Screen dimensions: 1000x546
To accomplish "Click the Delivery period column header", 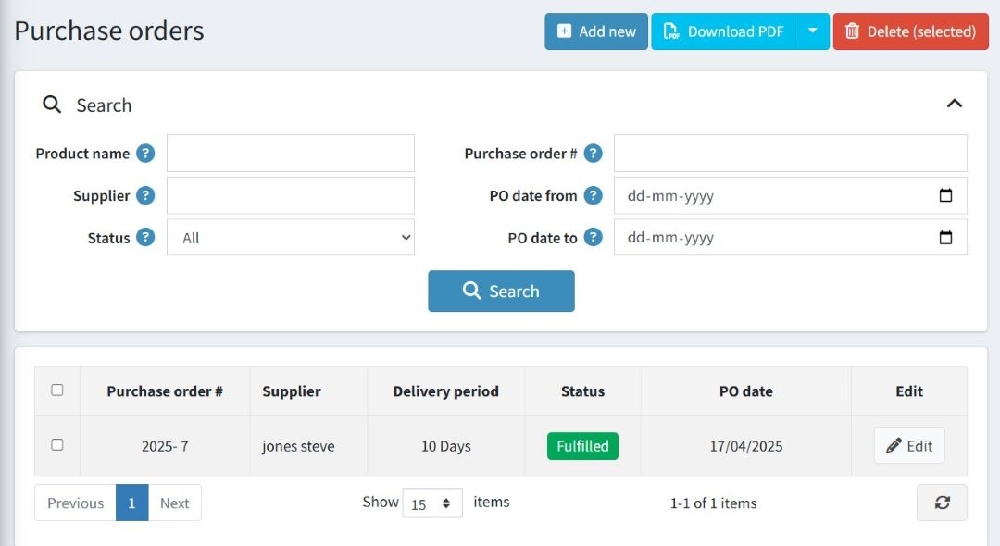I will [x=446, y=392].
